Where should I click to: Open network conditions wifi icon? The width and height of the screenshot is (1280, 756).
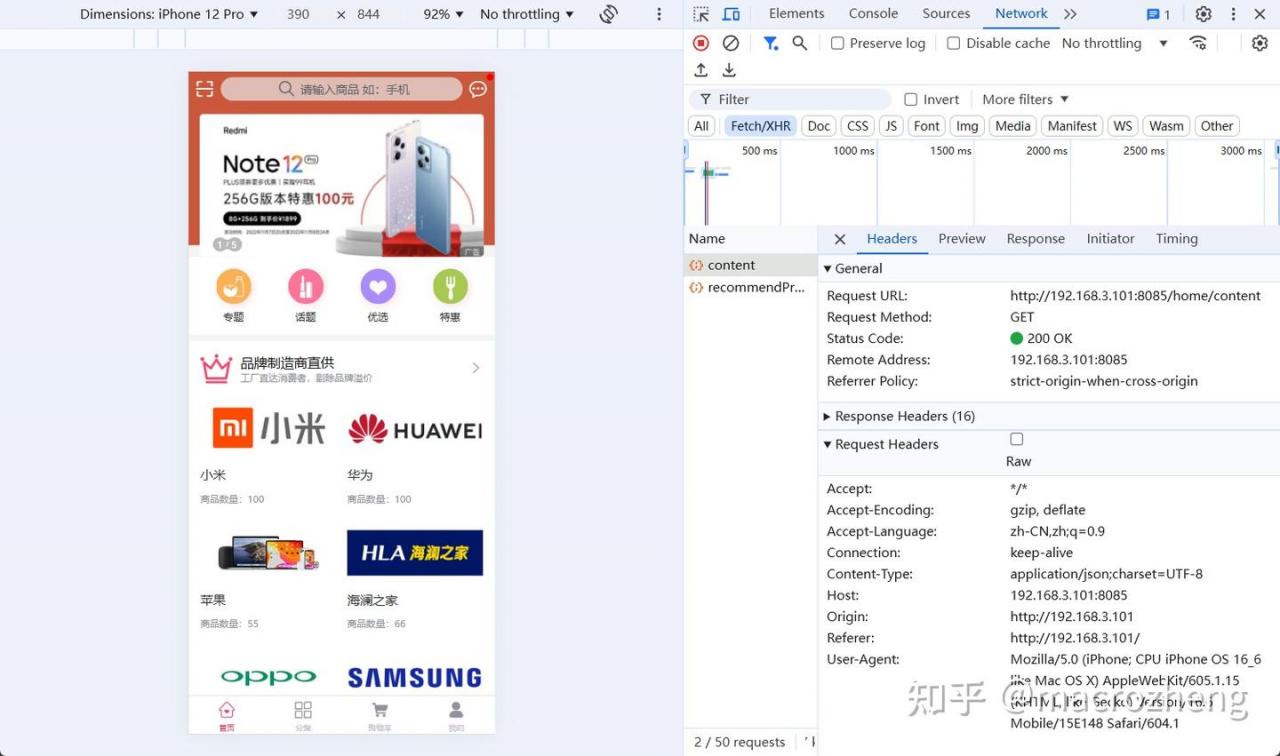coord(1198,43)
